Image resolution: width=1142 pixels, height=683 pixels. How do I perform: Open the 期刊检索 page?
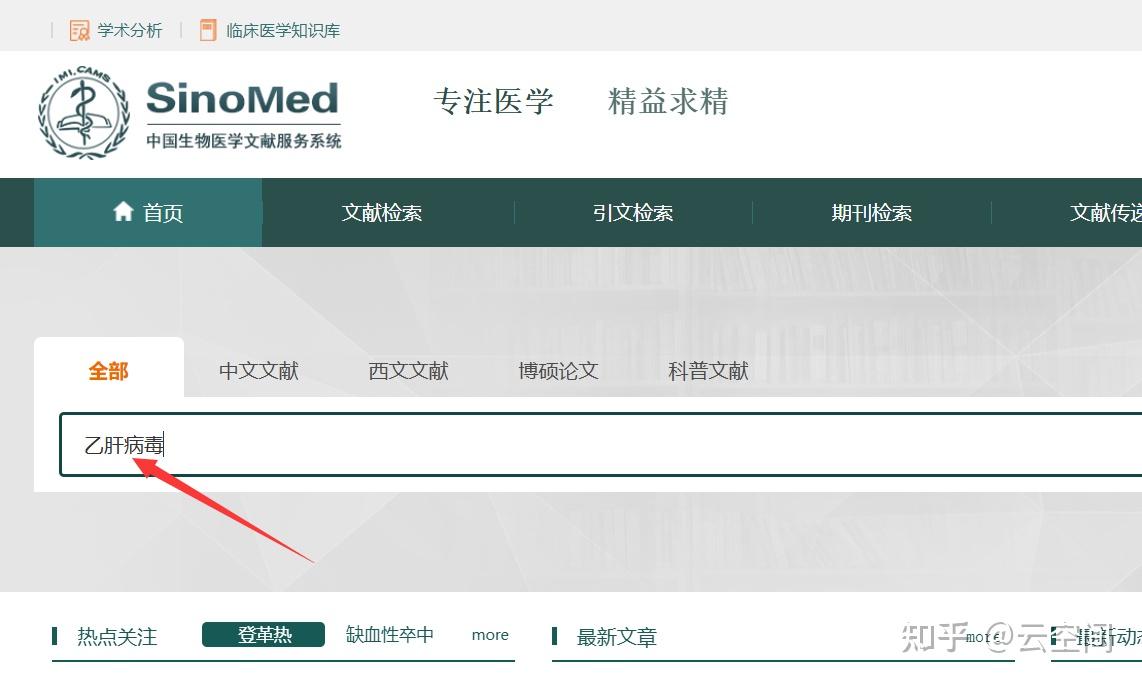(x=871, y=212)
